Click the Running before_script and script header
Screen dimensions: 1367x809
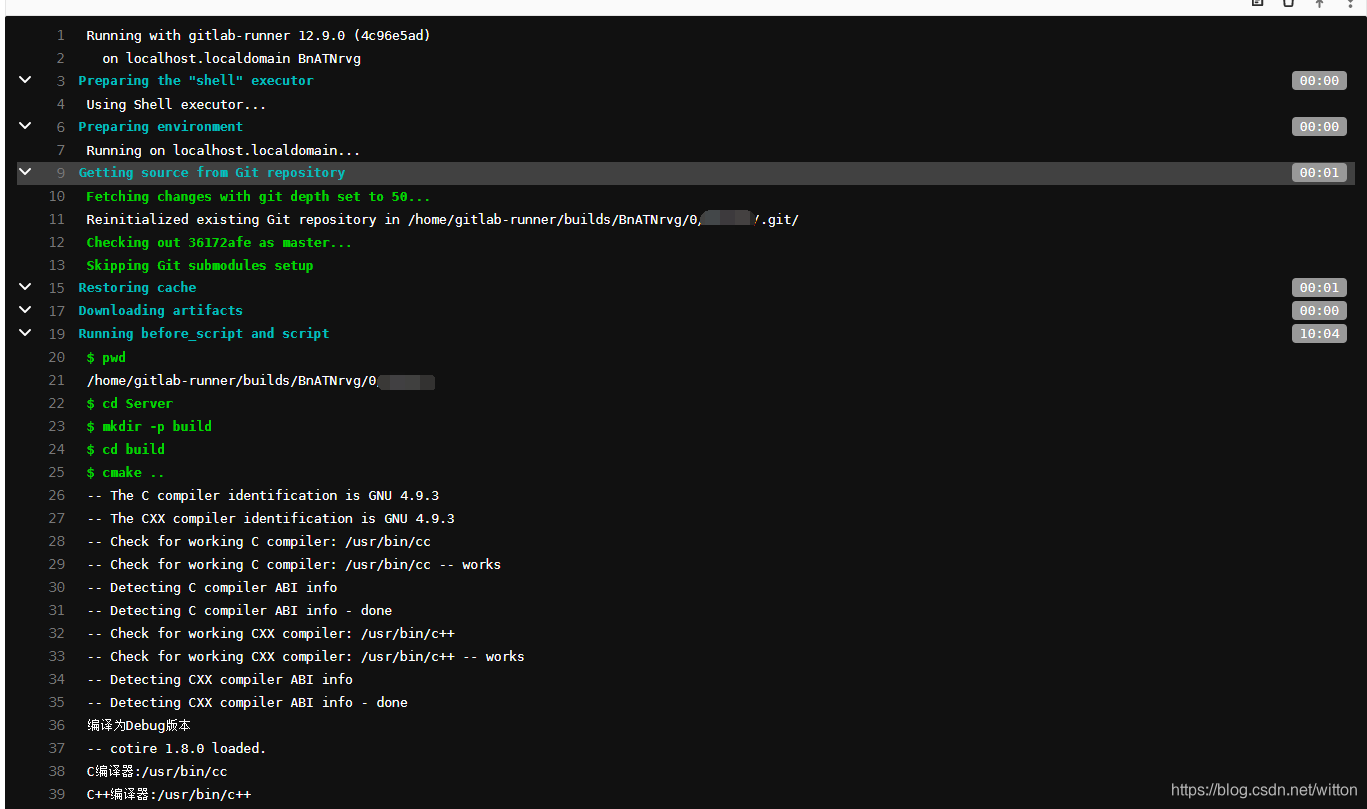click(204, 334)
